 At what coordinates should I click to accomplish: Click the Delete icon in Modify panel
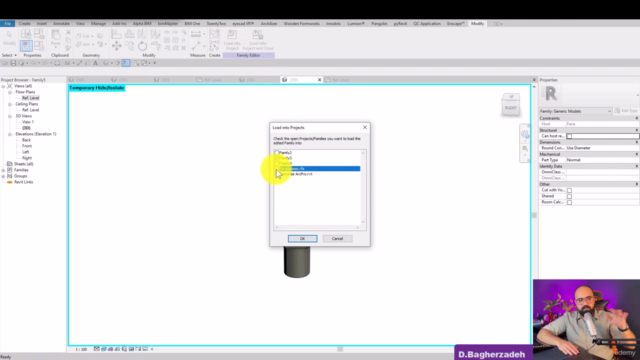click(183, 48)
